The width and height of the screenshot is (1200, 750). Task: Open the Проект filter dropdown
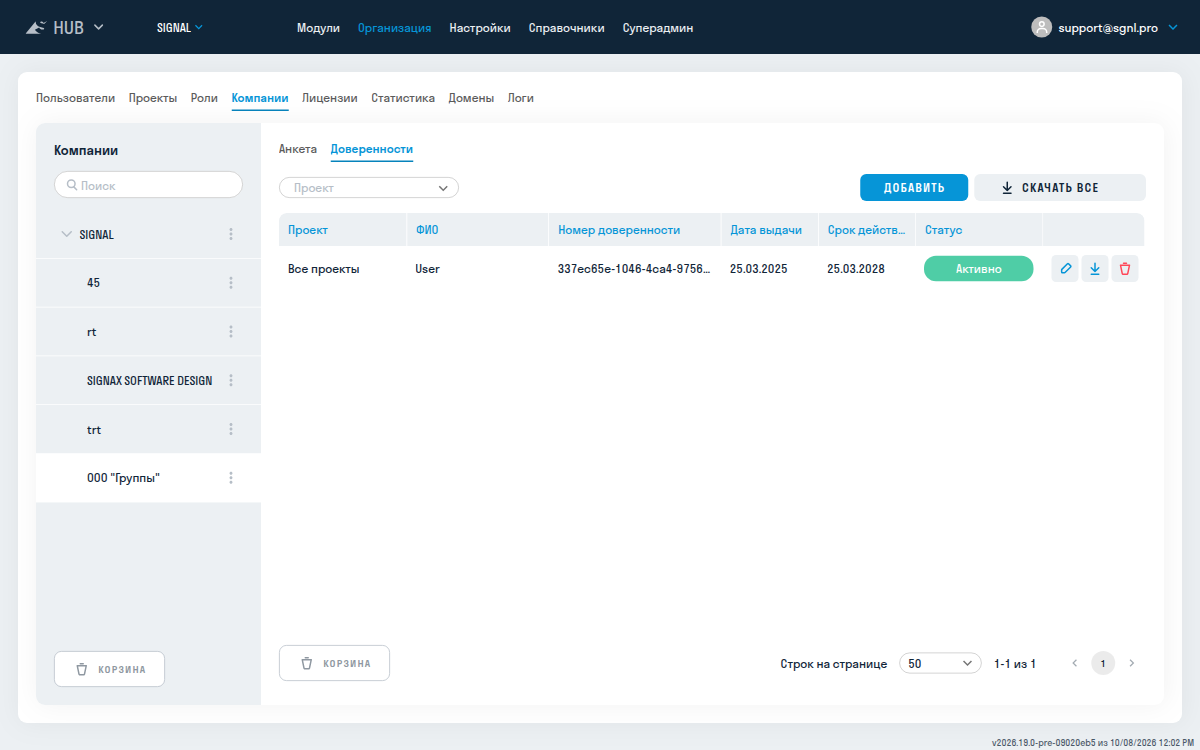(x=369, y=188)
